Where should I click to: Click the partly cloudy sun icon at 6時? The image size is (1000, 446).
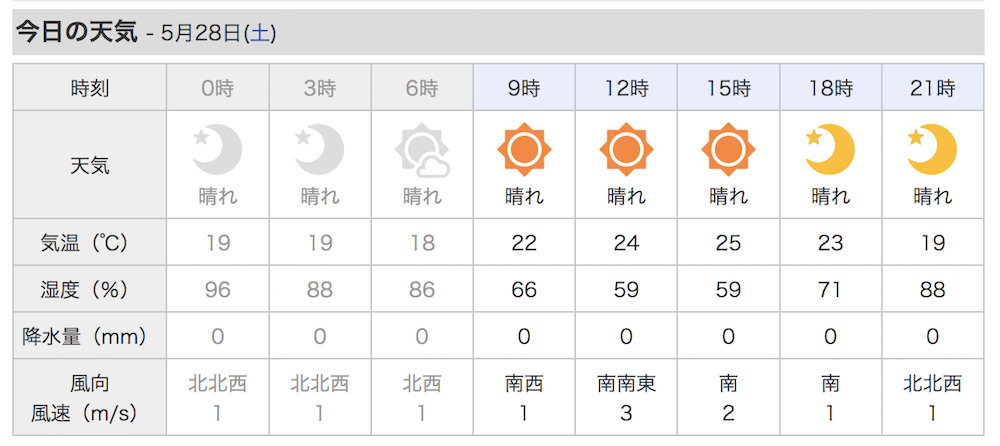point(422,152)
